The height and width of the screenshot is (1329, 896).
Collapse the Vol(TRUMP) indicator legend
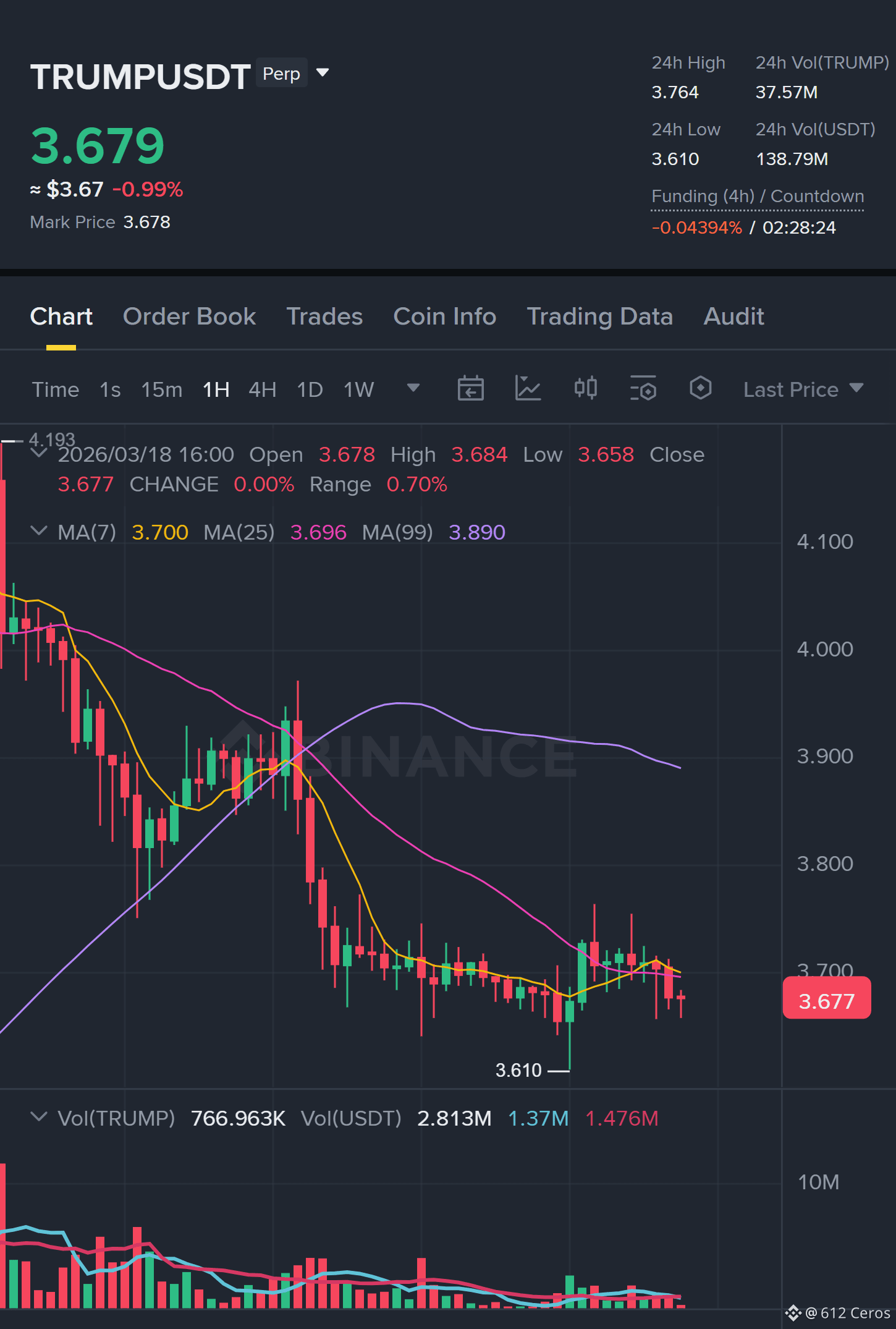[x=38, y=1117]
